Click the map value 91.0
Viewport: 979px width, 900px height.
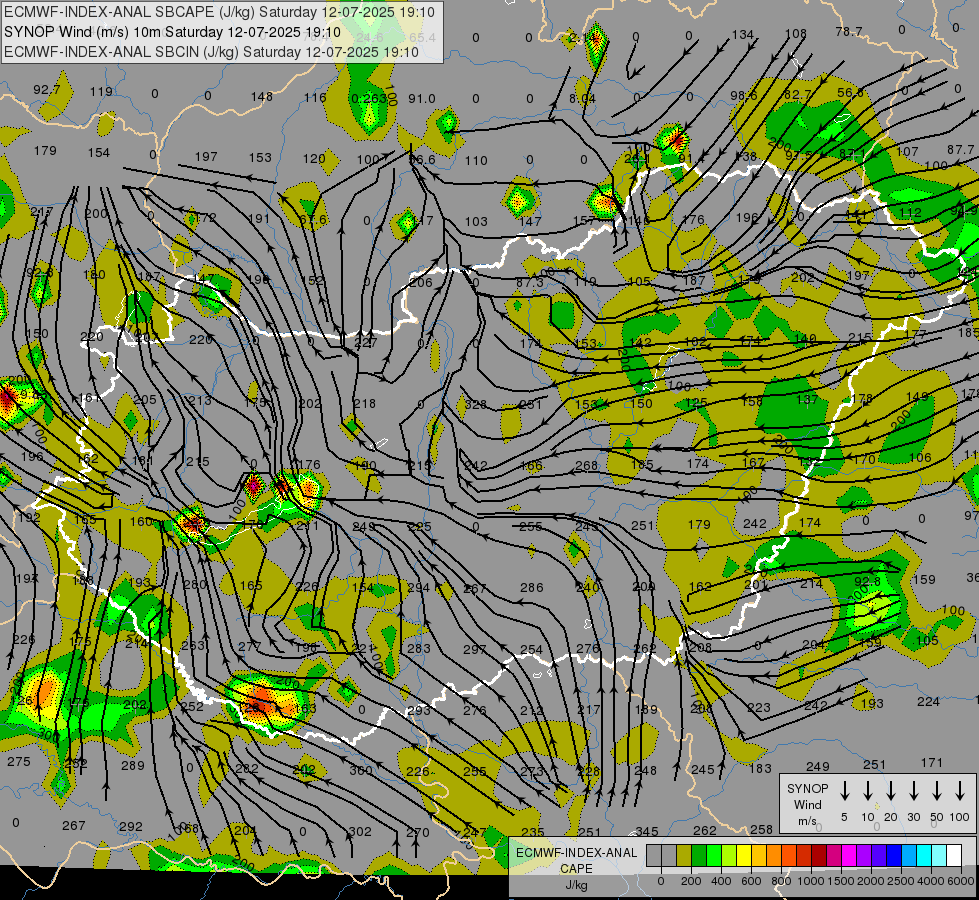click(x=421, y=99)
